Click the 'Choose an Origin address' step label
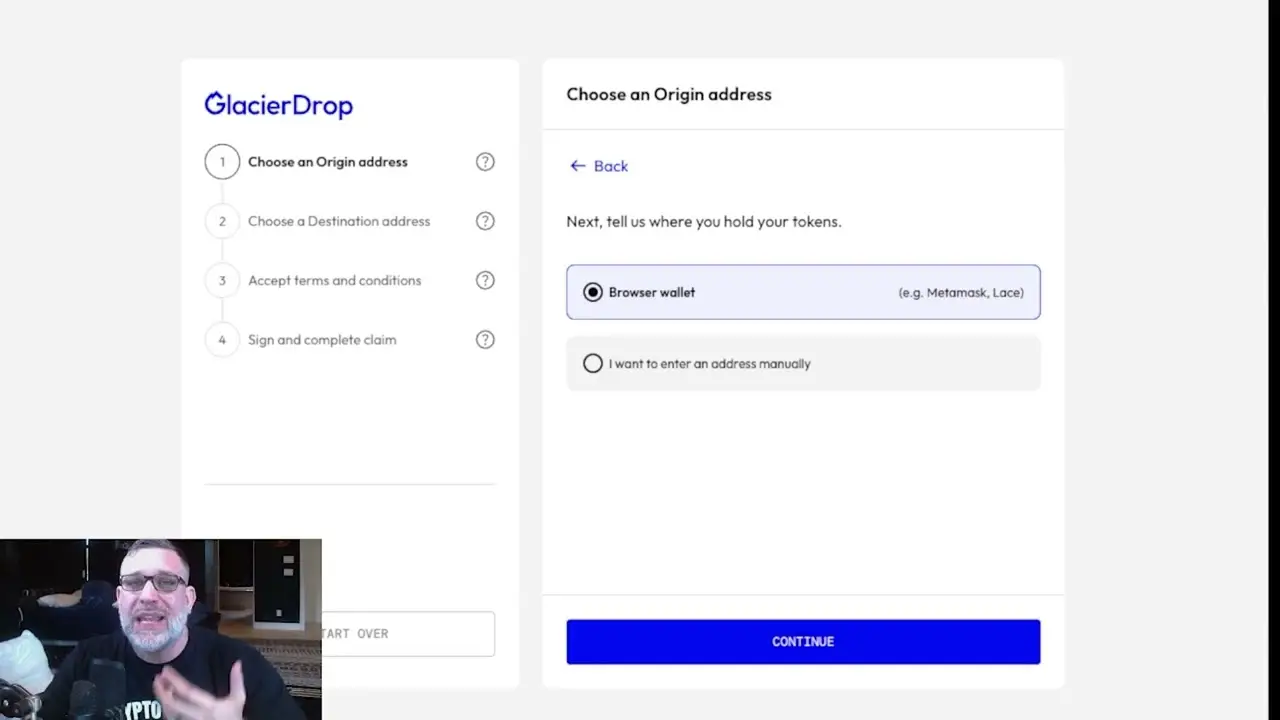 [327, 162]
